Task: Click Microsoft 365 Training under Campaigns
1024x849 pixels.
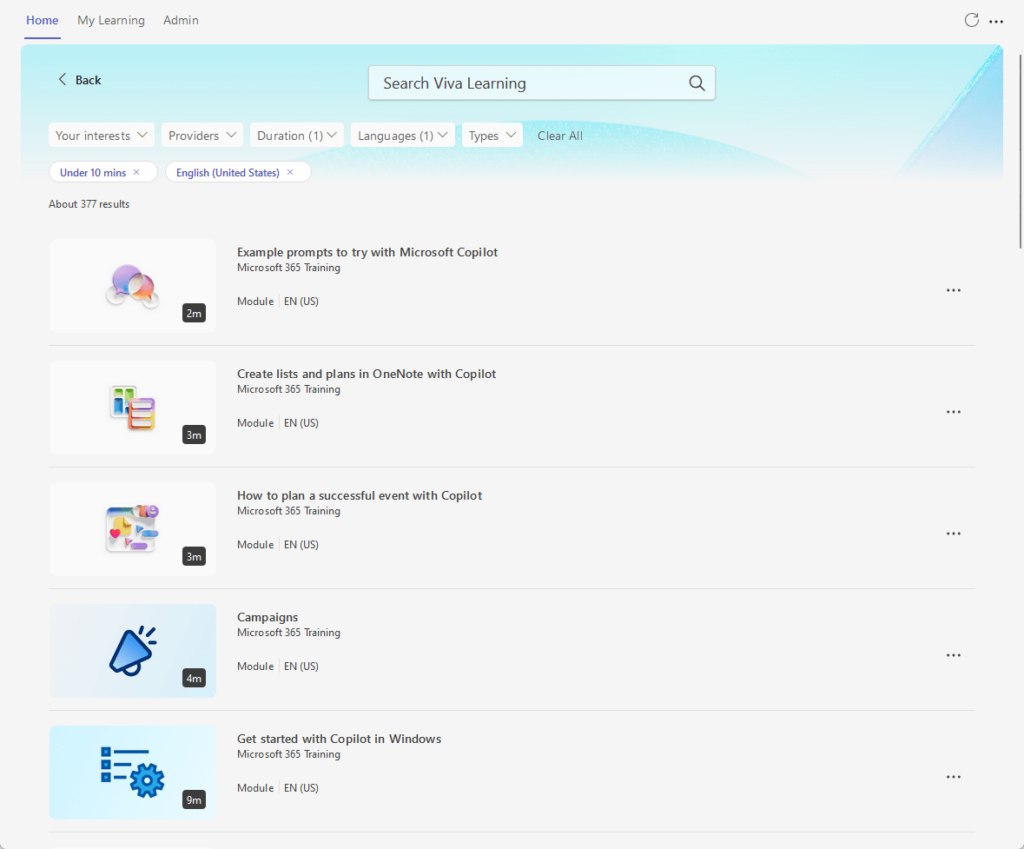Action: [x=289, y=633]
